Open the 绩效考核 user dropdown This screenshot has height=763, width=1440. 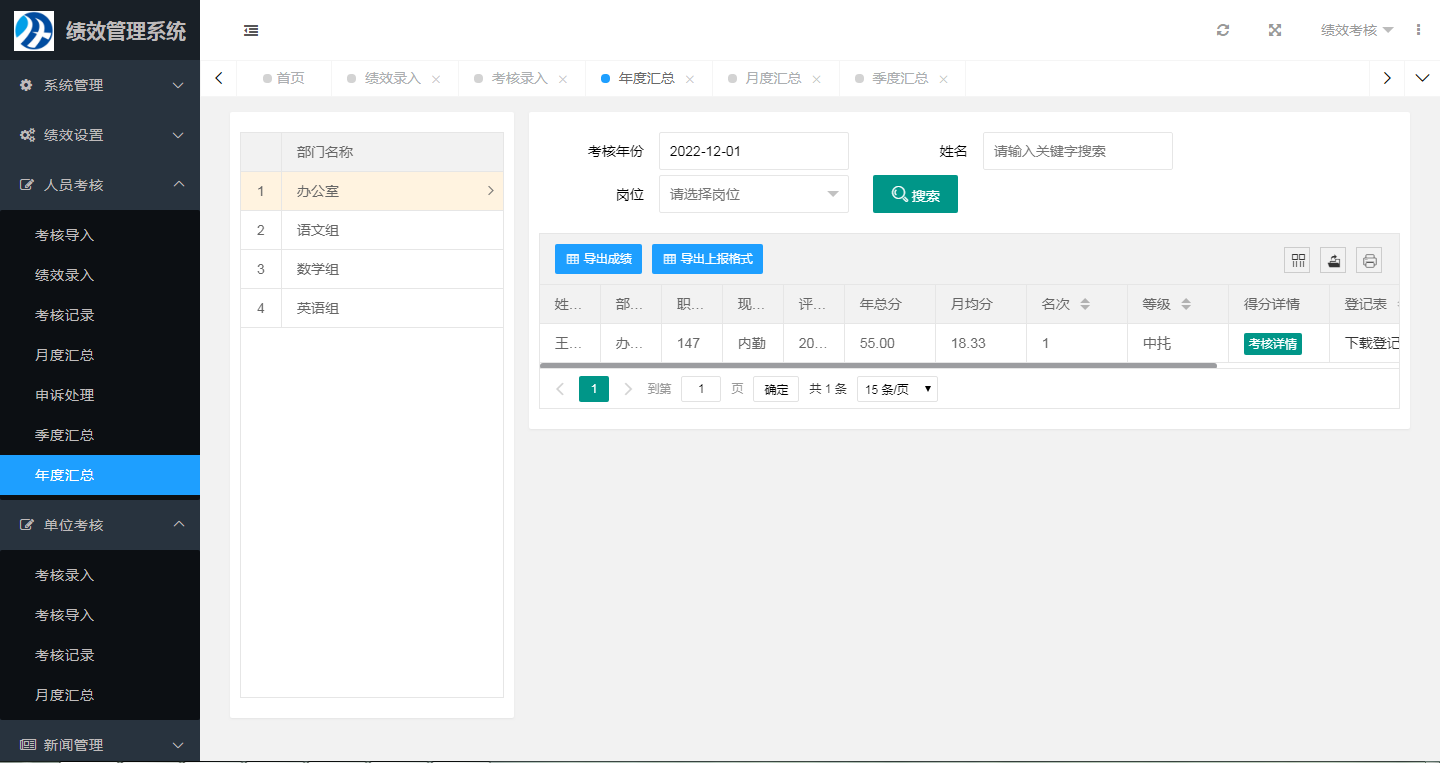1356,30
